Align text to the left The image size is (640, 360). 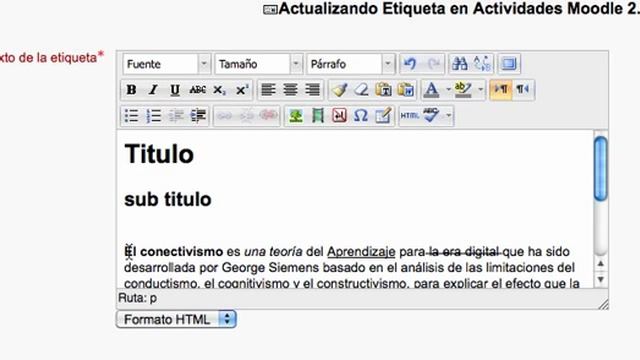tap(268, 90)
